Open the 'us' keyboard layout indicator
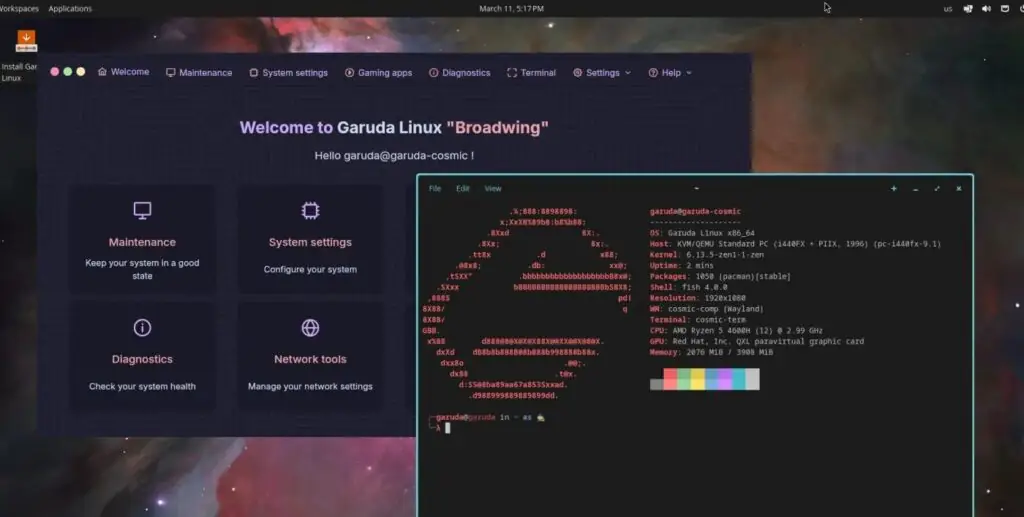Image resolution: width=1024 pixels, height=517 pixels. tap(948, 8)
